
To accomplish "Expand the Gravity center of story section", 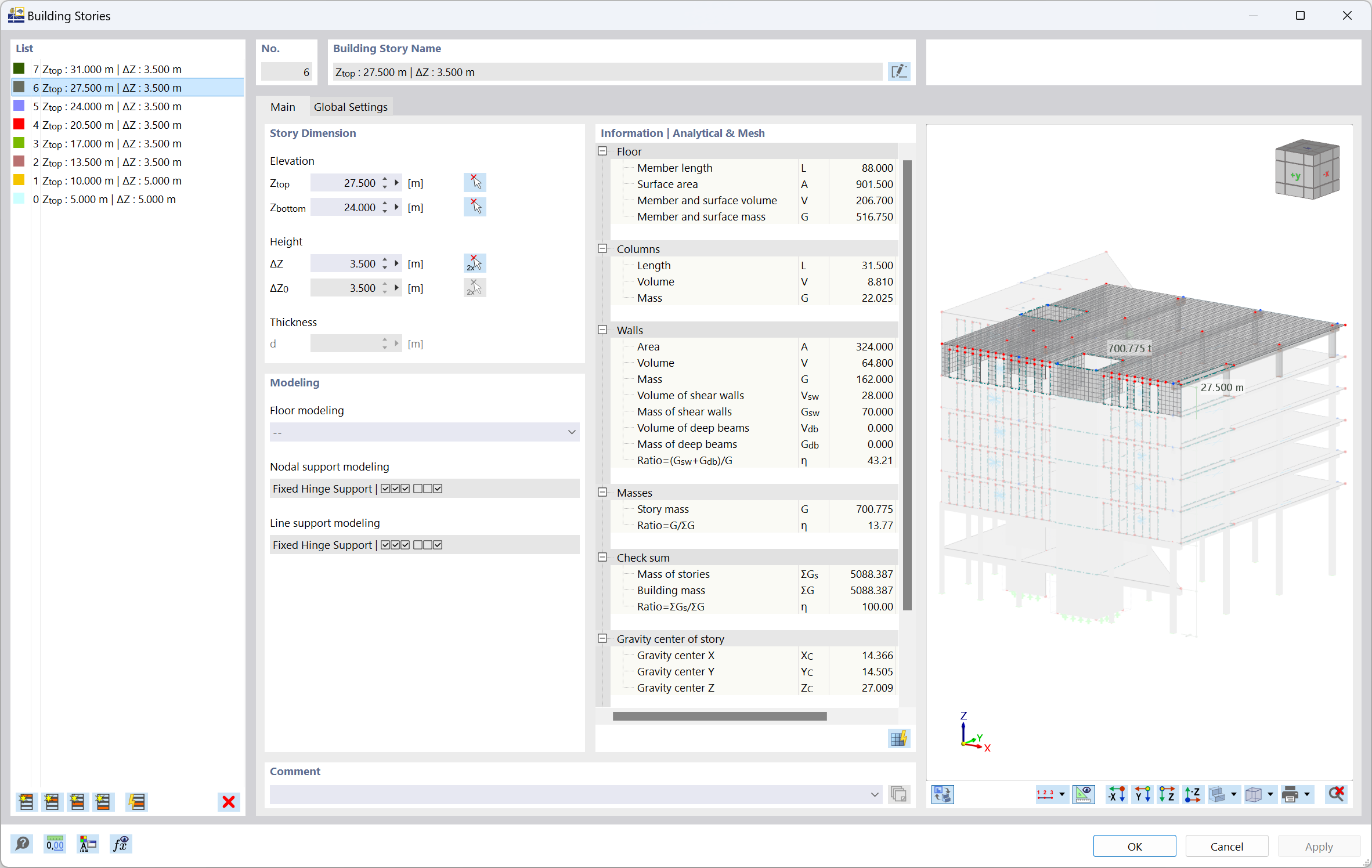I will coord(604,639).
